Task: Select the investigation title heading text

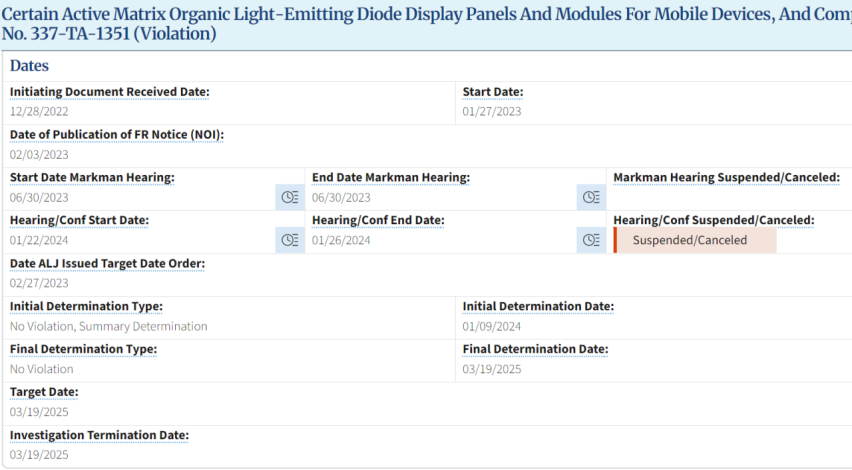Action: 426,23
